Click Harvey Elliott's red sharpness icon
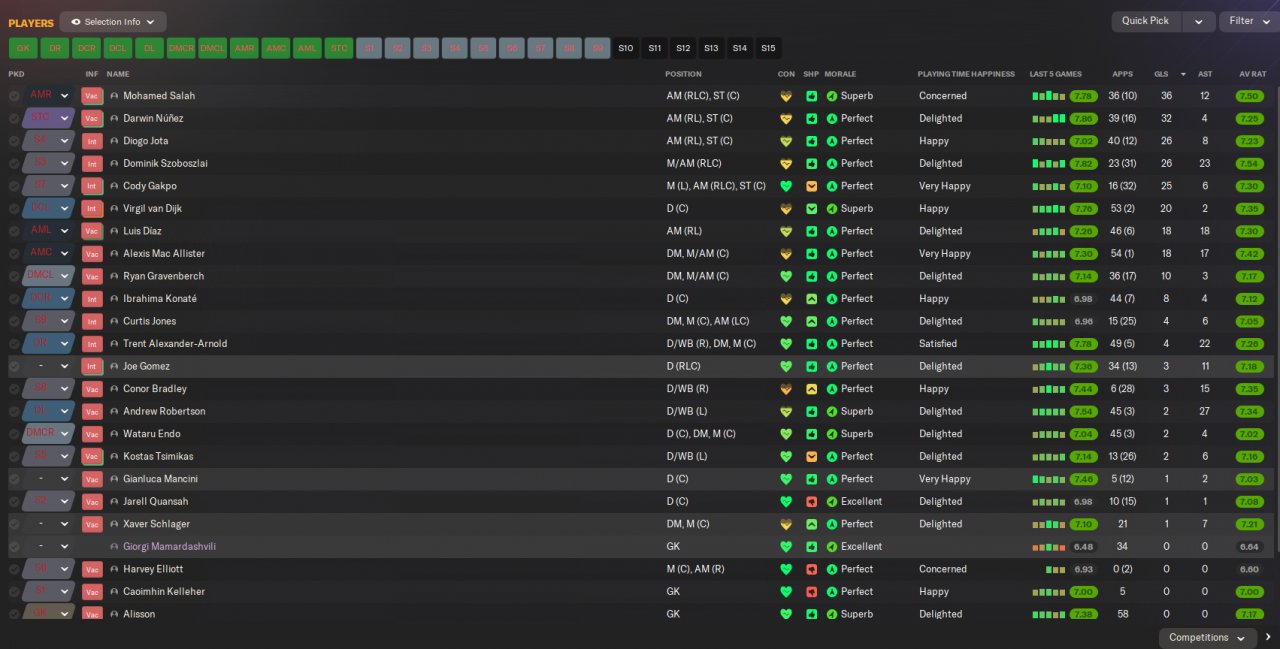This screenshot has width=1280, height=649. click(812, 569)
